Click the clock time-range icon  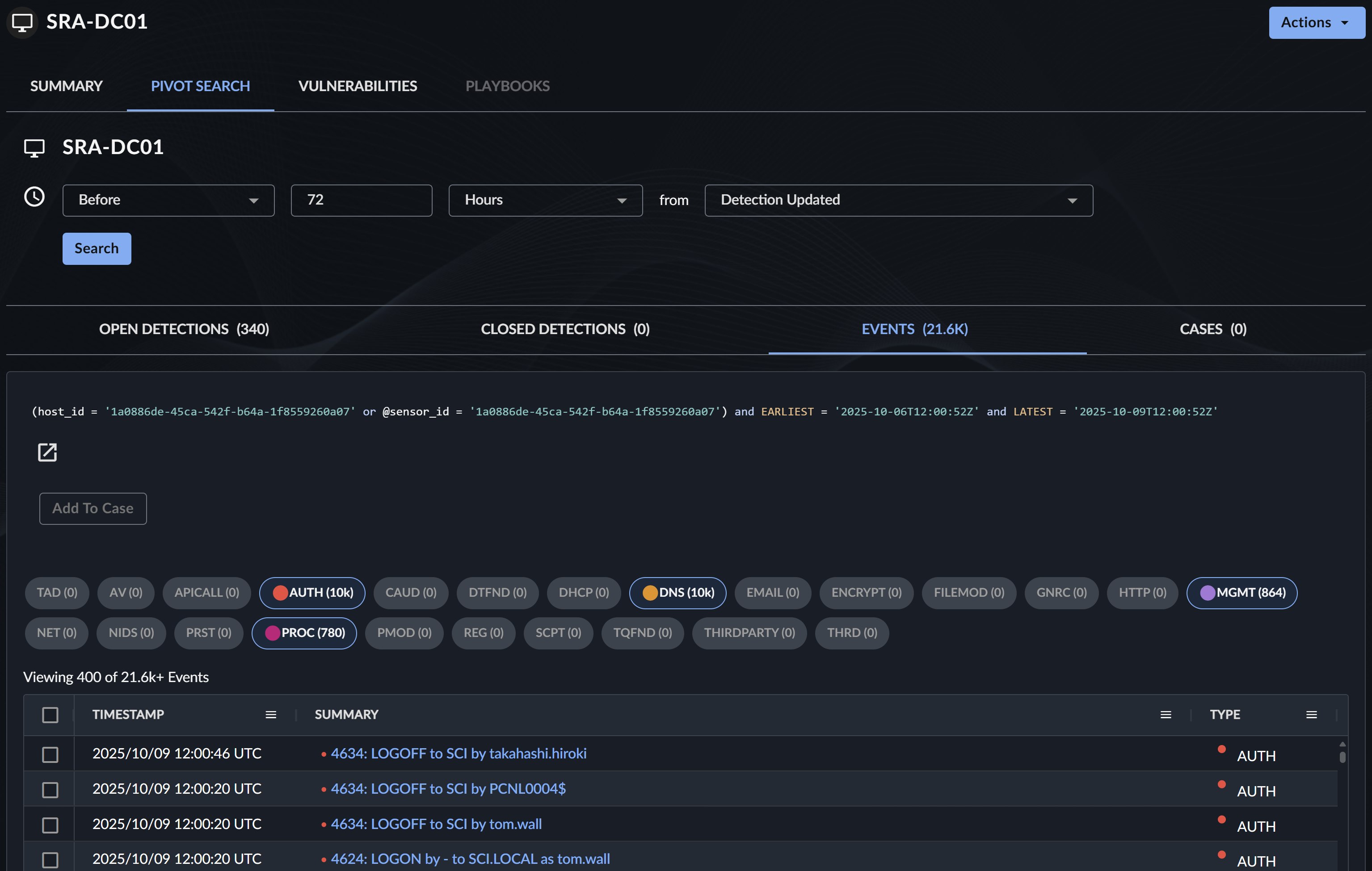coord(34,197)
